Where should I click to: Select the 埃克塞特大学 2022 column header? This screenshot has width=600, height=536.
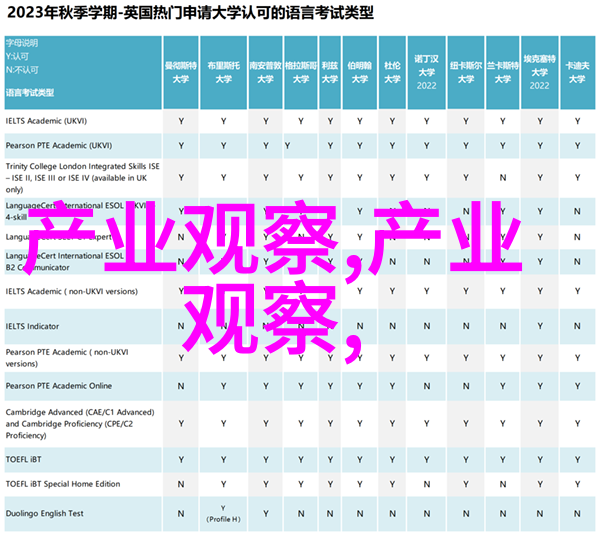tap(540, 72)
